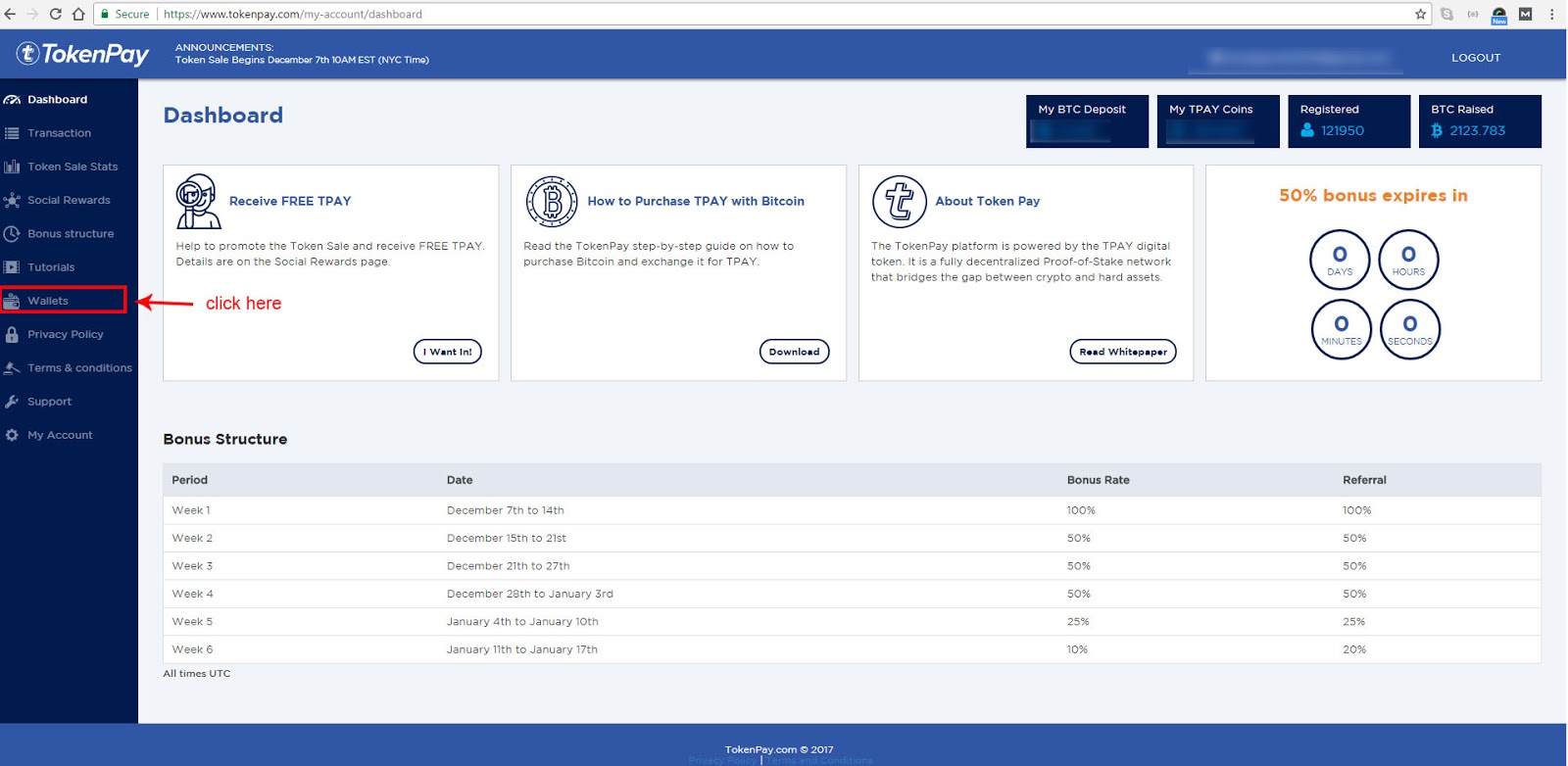Screen dimensions: 1568x766
Task: Click the Bonus Rate column header
Action: 1099,480
